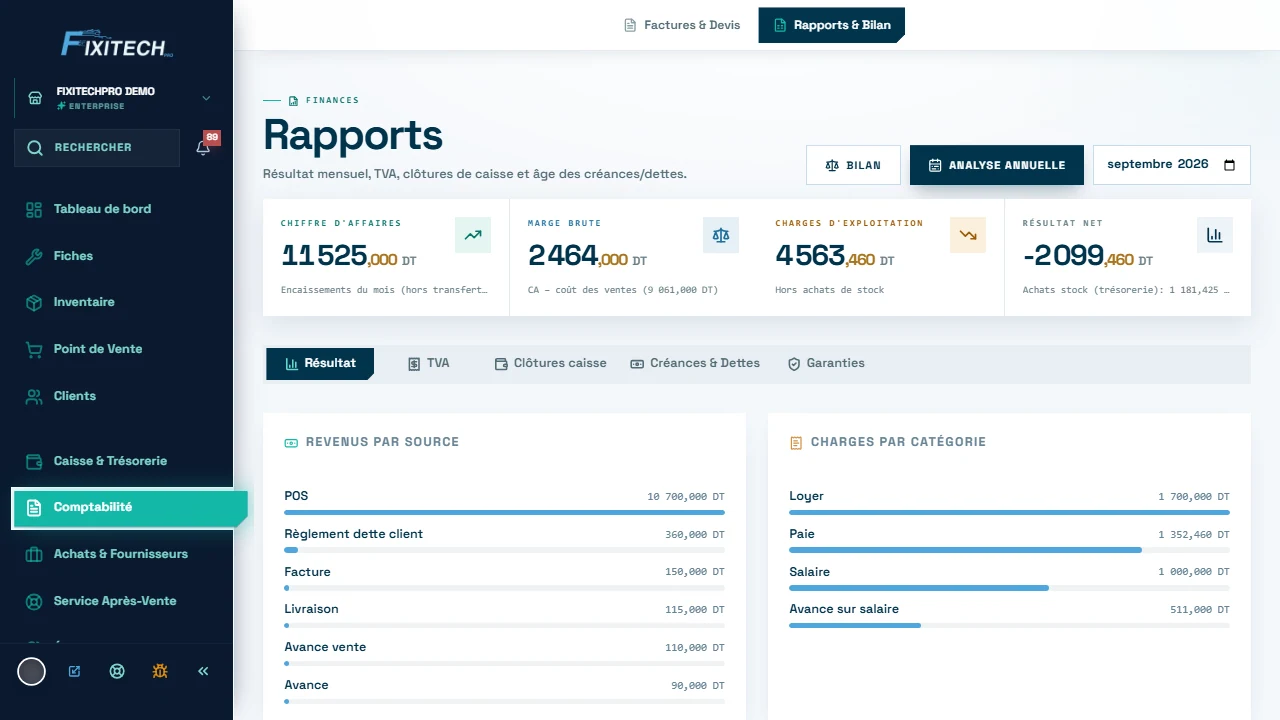Click the Paie expense progress bar
This screenshot has width=1280, height=720.
pyautogui.click(x=1009, y=550)
